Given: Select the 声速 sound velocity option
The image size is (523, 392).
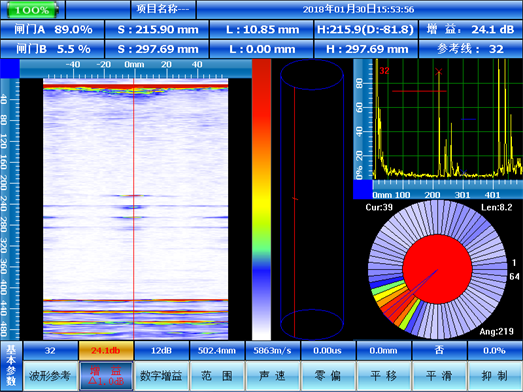Looking at the screenshot, I should [x=272, y=376].
